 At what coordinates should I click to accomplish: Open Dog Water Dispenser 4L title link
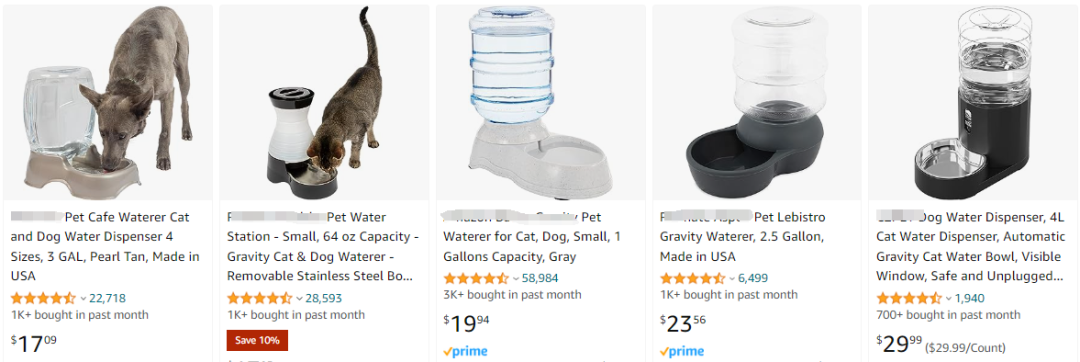[x=970, y=246]
